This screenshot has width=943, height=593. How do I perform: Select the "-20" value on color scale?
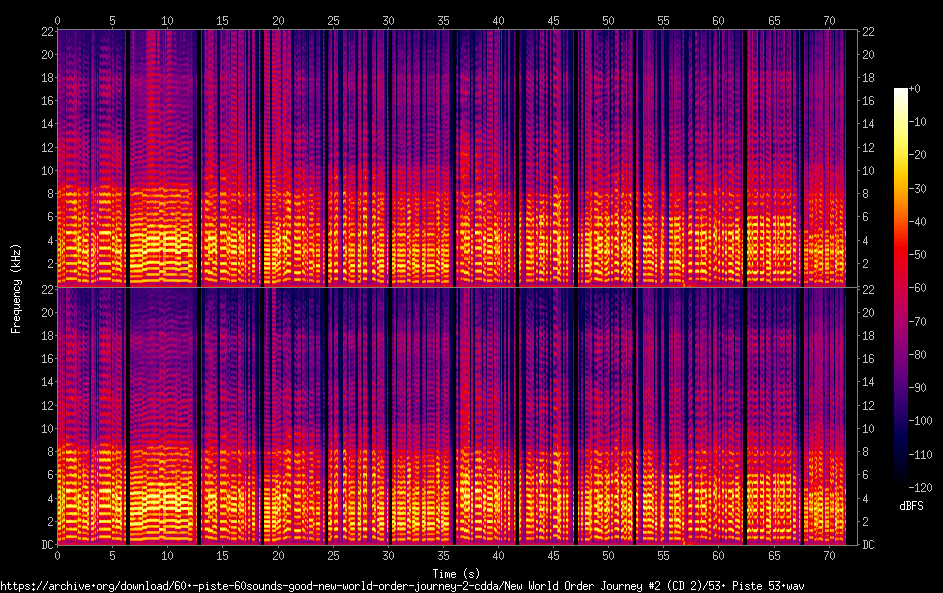917,155
